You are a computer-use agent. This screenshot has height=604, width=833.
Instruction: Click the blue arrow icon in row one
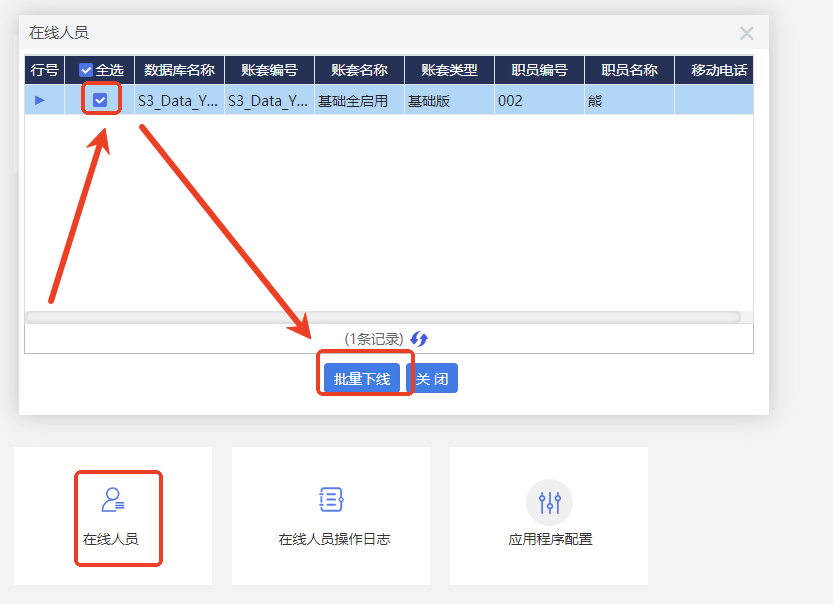[x=38, y=99]
